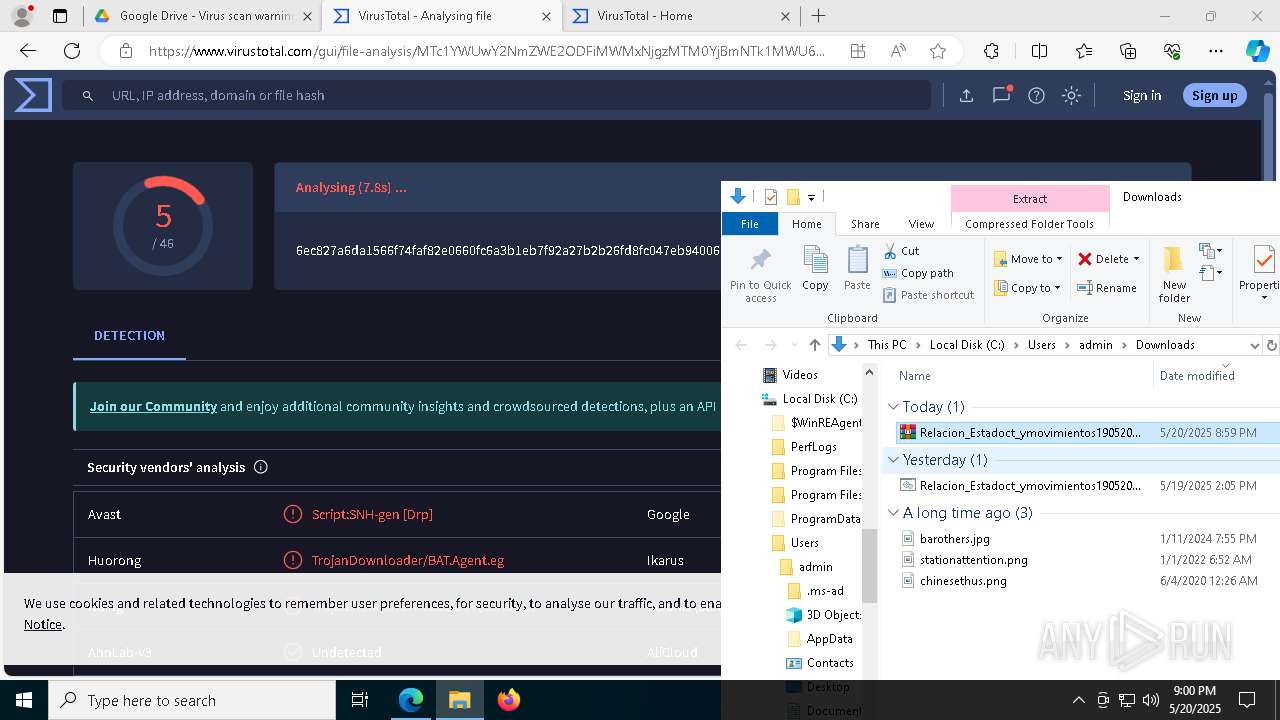Open the VirusTotal notifications icon
Image resolution: width=1280 pixels, height=720 pixels.
(1001, 95)
